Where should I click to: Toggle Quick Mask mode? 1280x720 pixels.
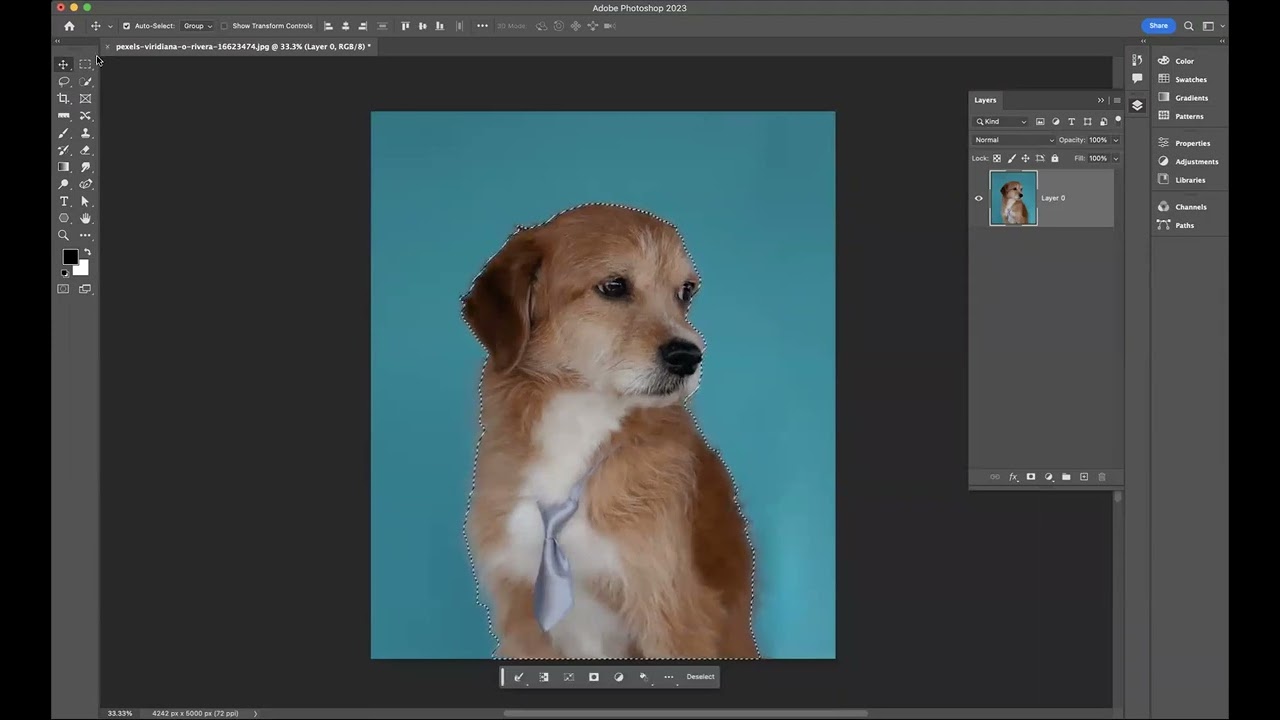point(63,289)
